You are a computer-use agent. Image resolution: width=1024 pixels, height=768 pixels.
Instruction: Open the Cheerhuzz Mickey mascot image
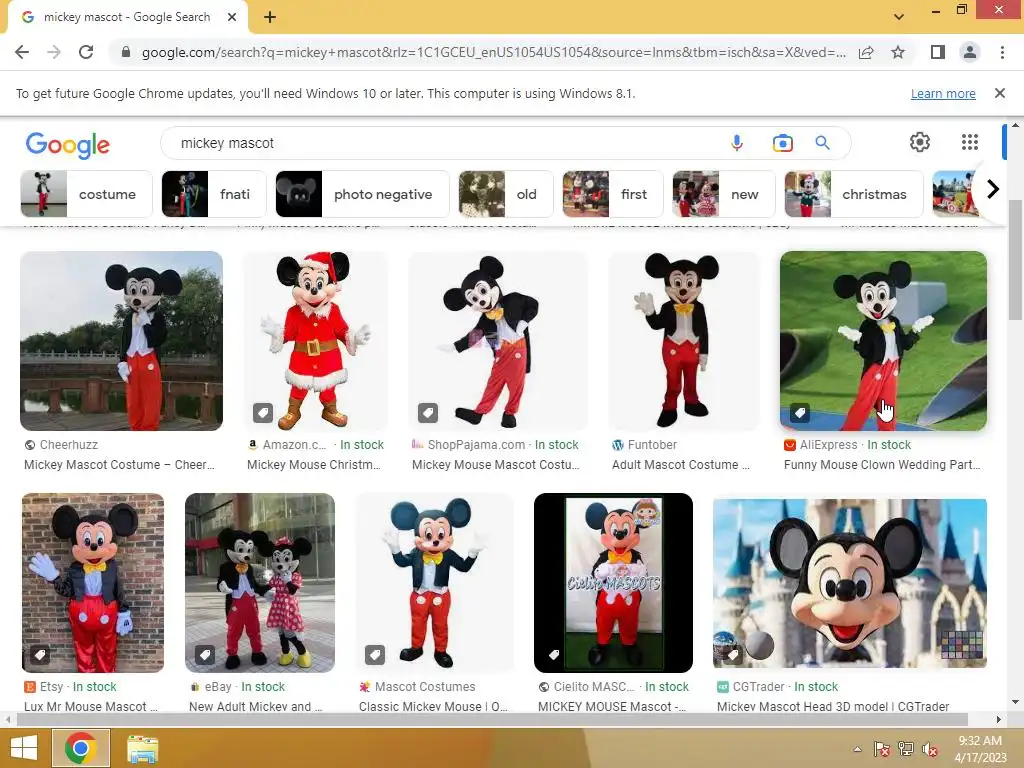click(x=121, y=341)
